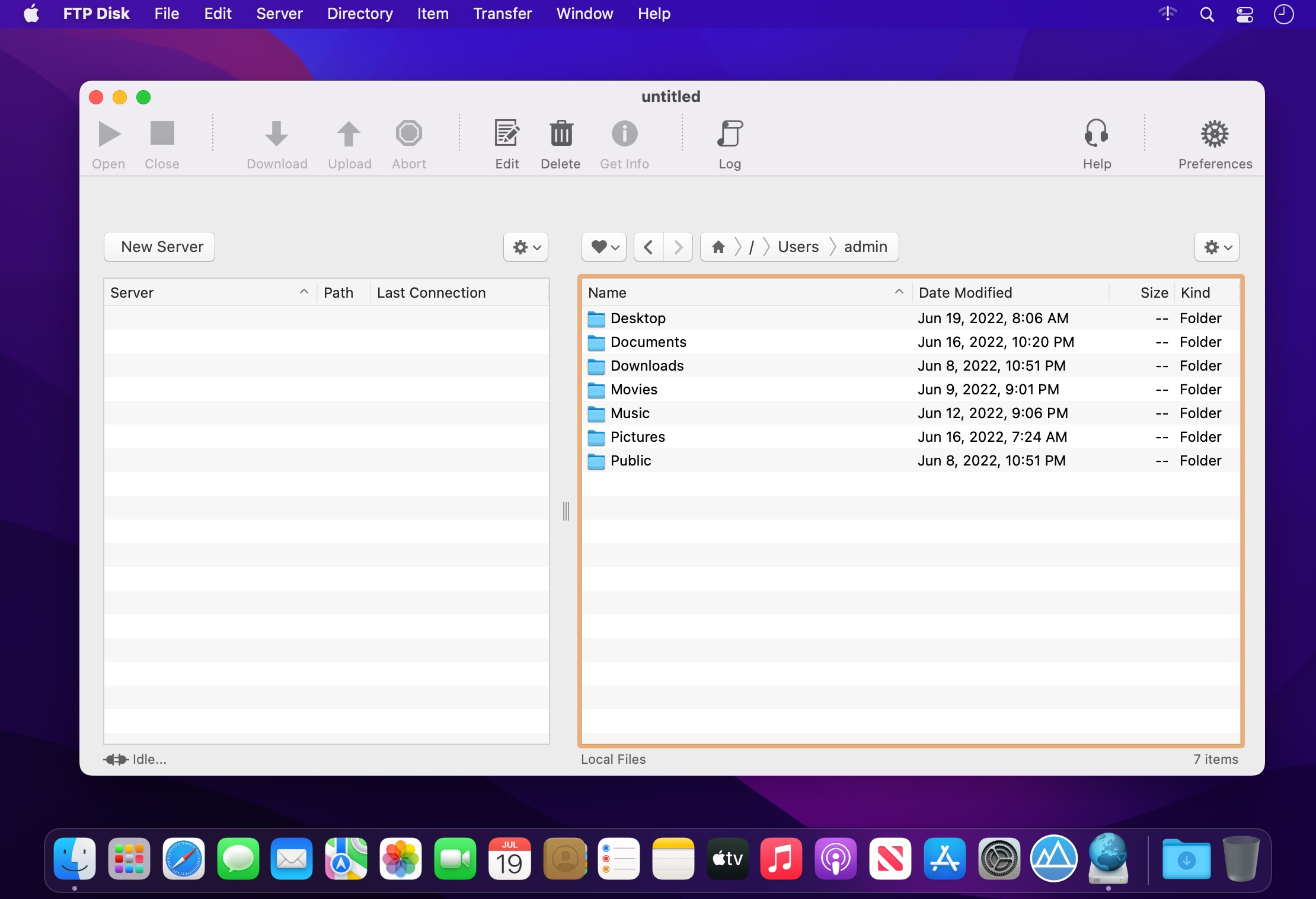This screenshot has width=1316, height=899.
Task: Go to home folder via house icon
Action: click(x=718, y=247)
